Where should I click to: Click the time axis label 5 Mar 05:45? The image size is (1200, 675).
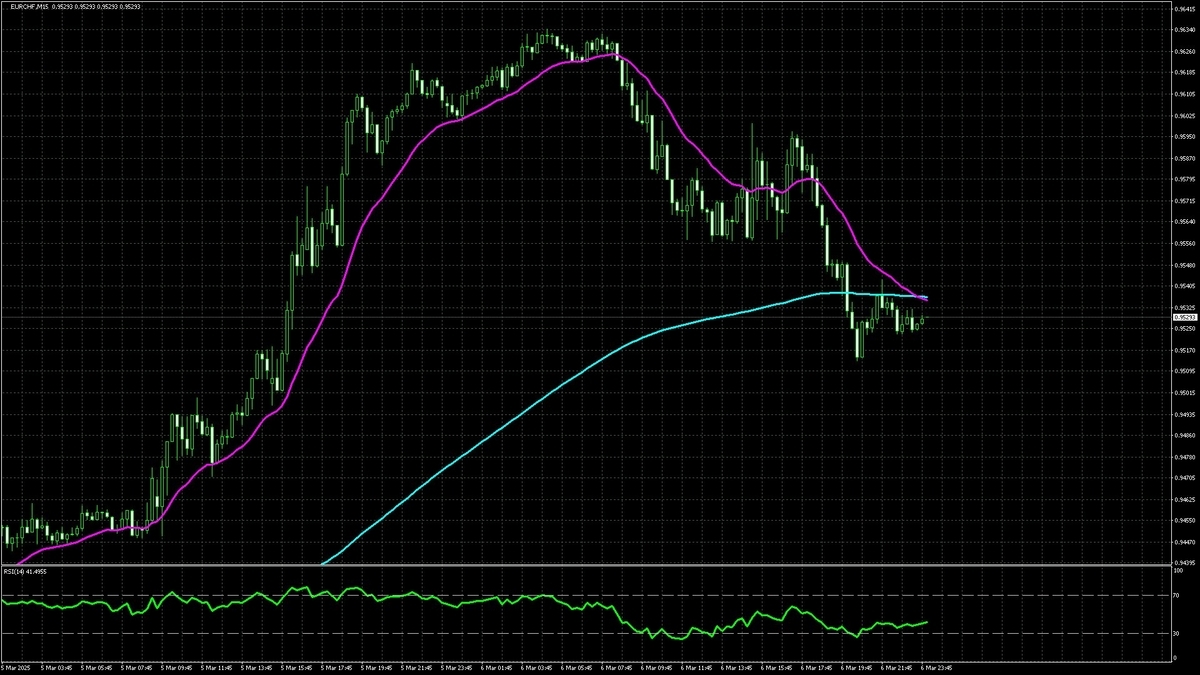pyautogui.click(x=95, y=666)
